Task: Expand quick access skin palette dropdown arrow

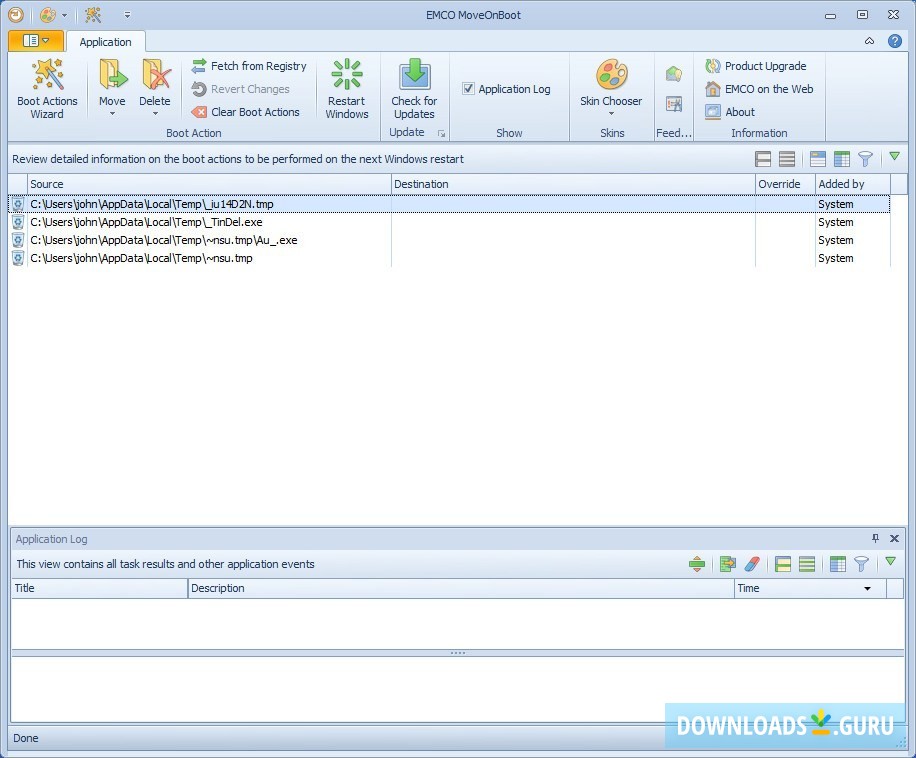Action: [x=64, y=15]
